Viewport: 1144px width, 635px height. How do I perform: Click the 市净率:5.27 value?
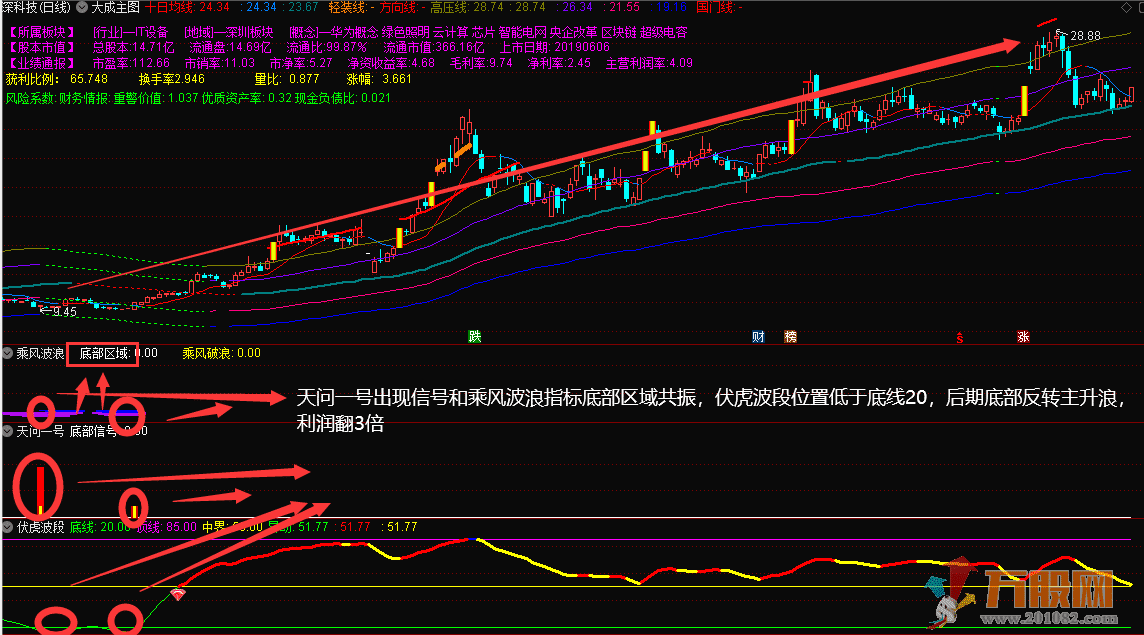[x=301, y=64]
